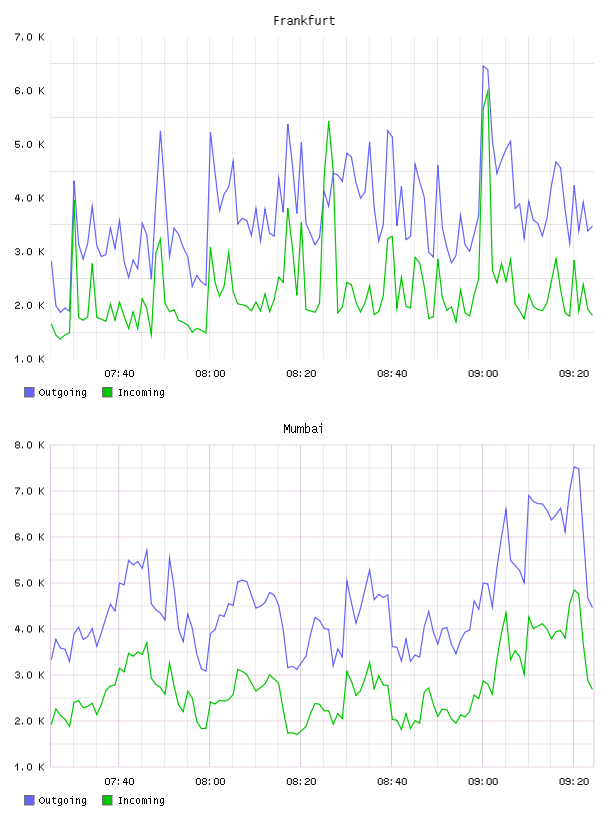Click the 08:20 time label in Frankfurt chart
The image size is (608, 816).
pos(301,374)
